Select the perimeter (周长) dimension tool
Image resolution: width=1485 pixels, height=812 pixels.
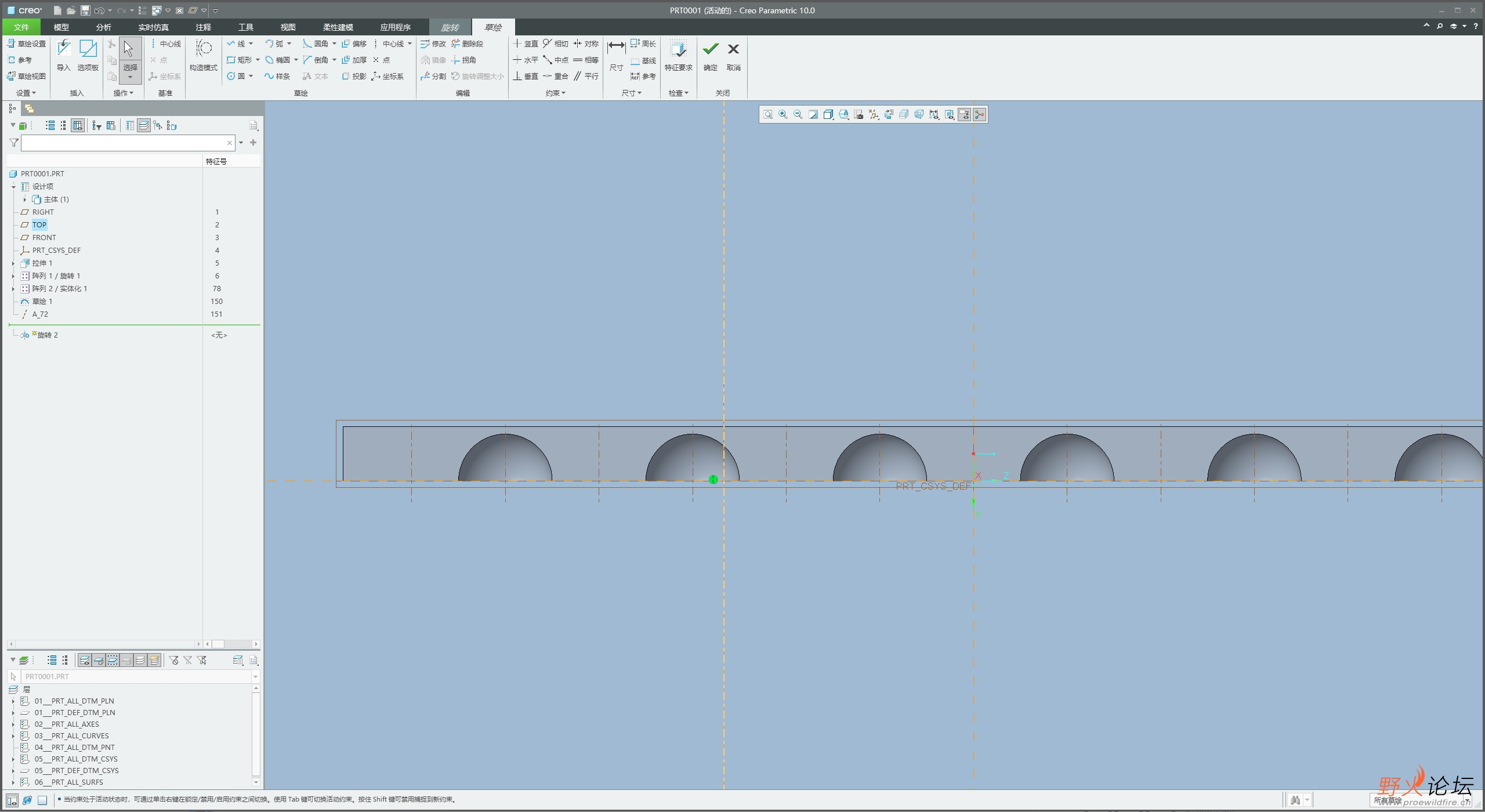pos(643,43)
